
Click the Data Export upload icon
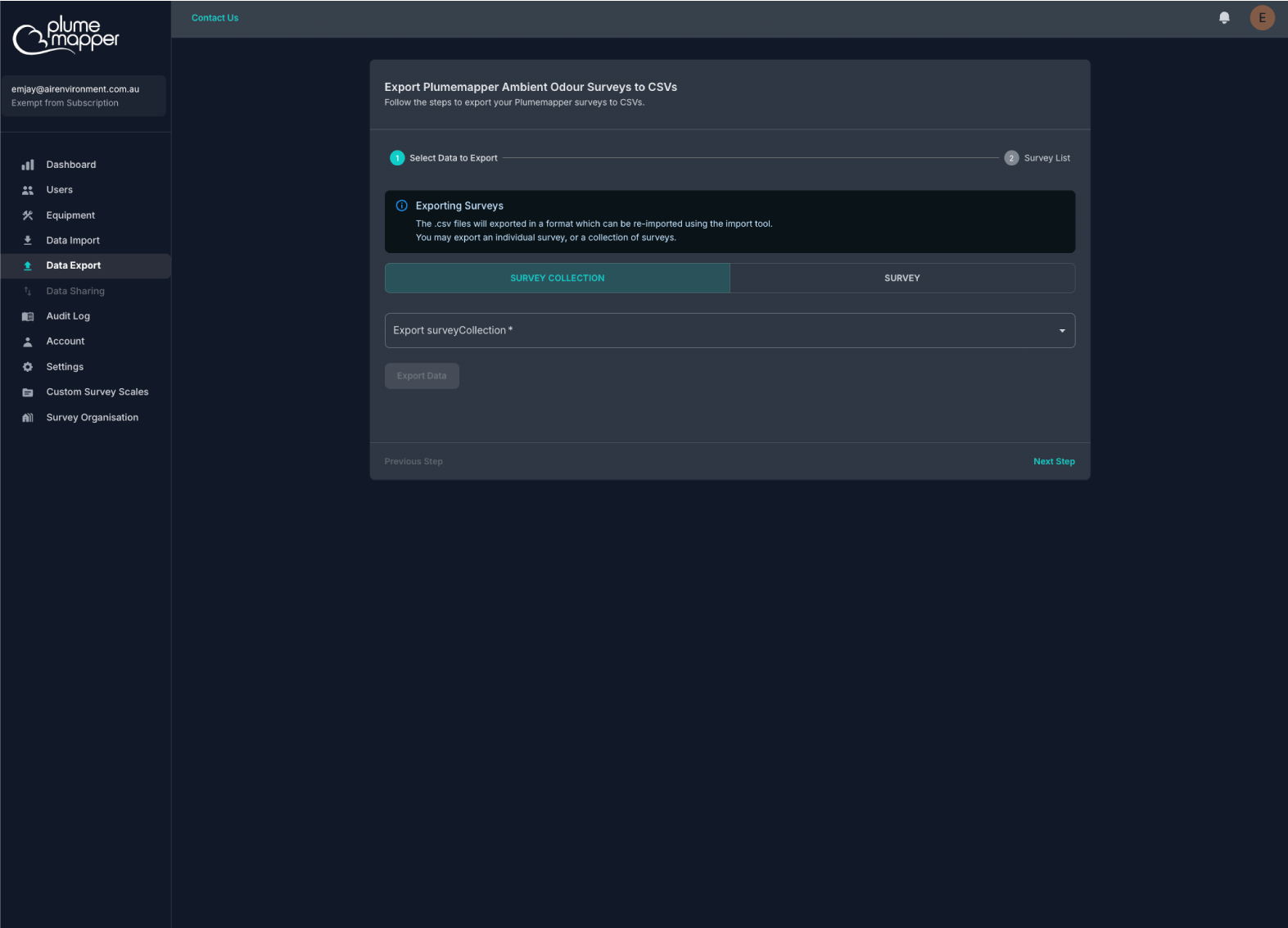(28, 265)
